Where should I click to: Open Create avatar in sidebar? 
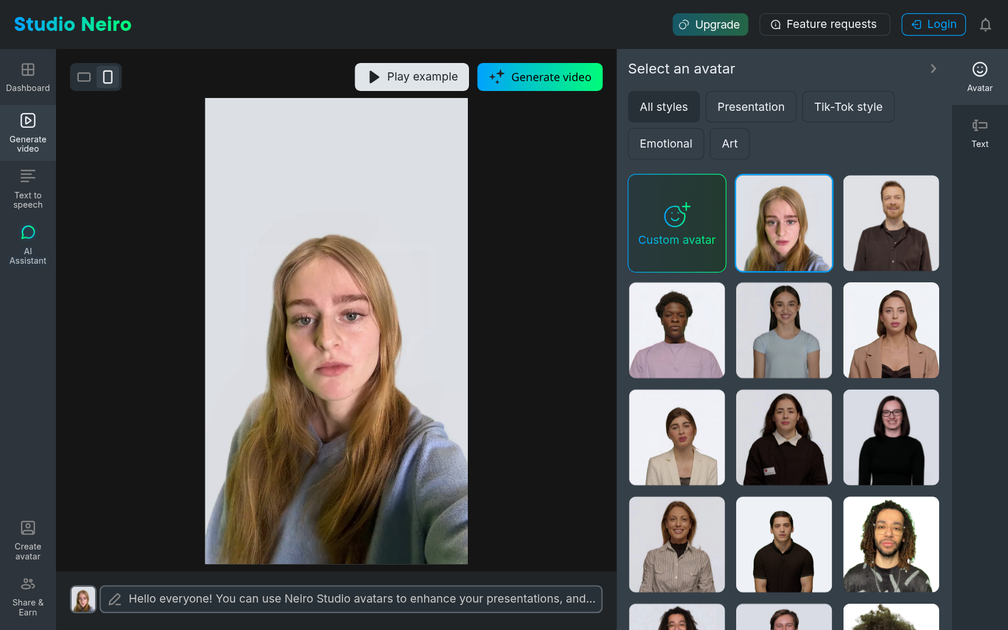(28, 539)
